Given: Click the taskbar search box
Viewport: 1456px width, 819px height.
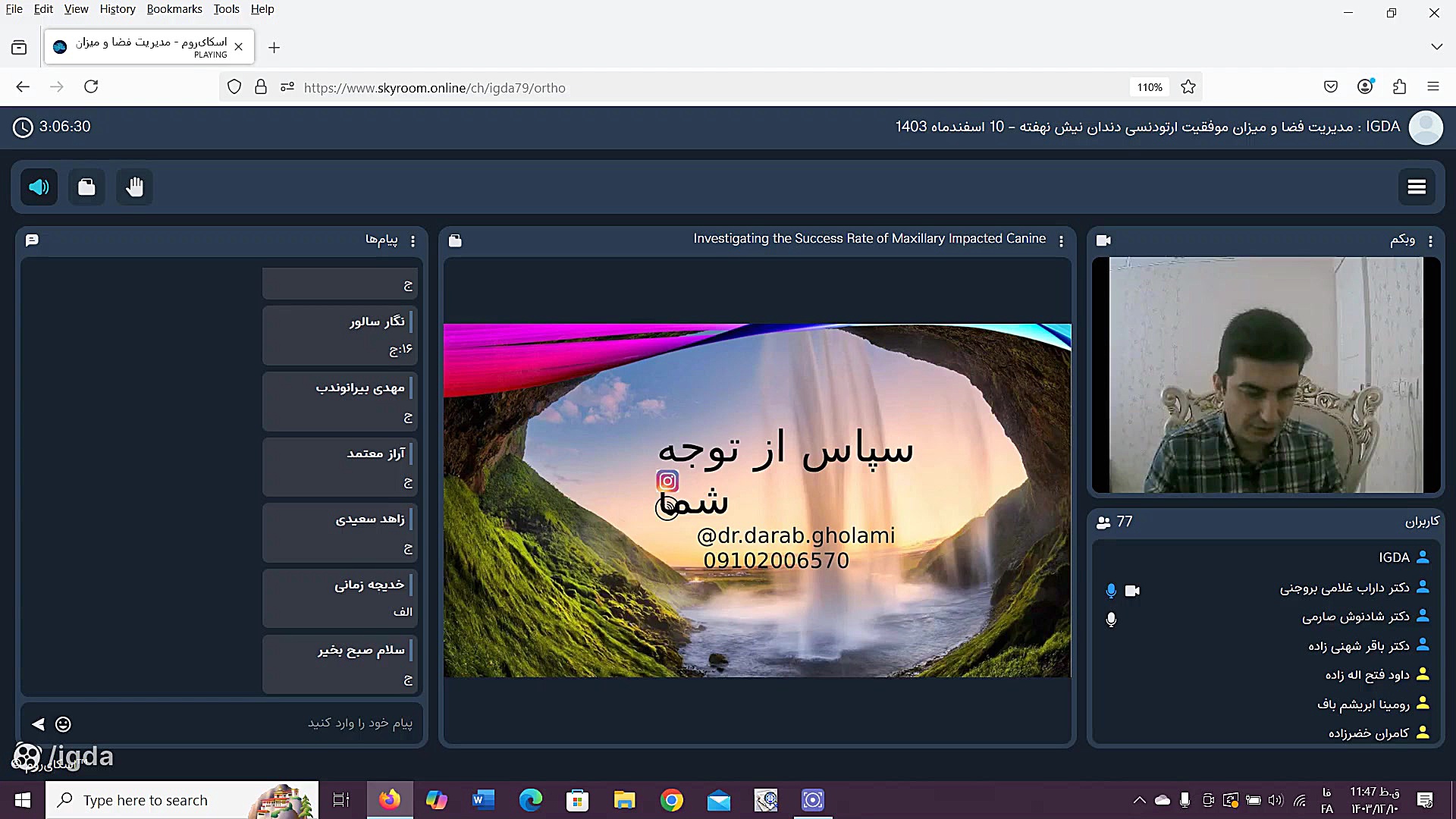Looking at the screenshot, I should click(182, 800).
